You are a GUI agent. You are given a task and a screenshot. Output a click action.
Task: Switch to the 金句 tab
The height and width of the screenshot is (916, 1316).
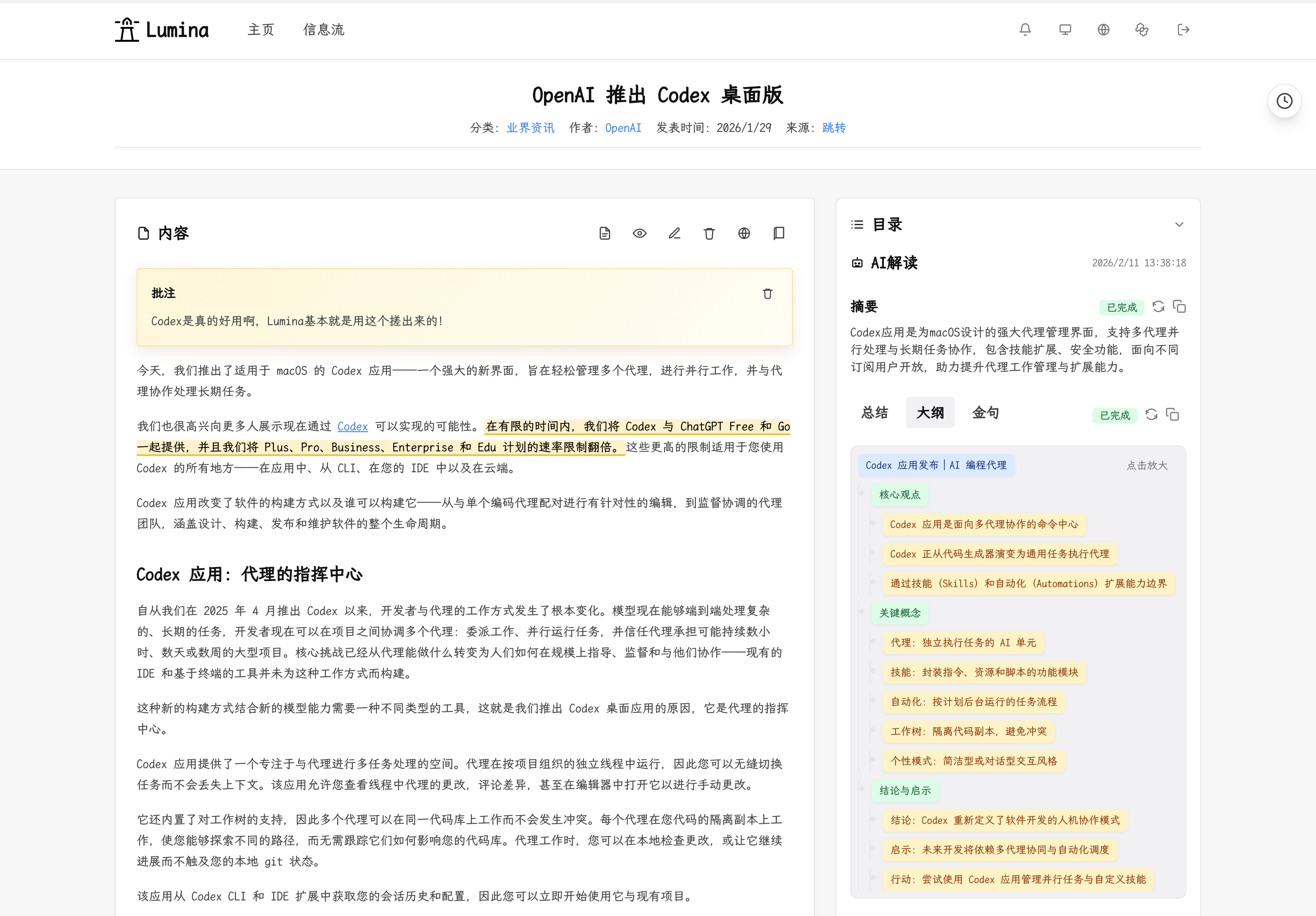[985, 413]
